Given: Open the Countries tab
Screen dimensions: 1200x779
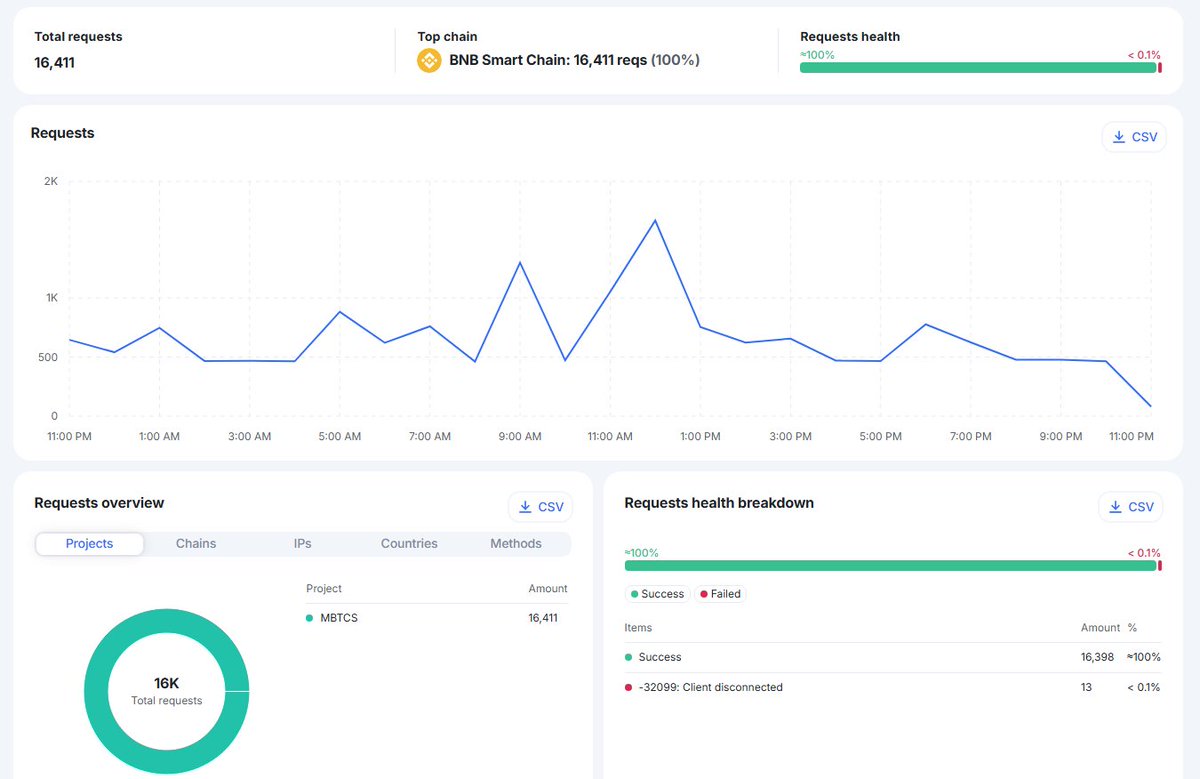Looking at the screenshot, I should click(409, 544).
